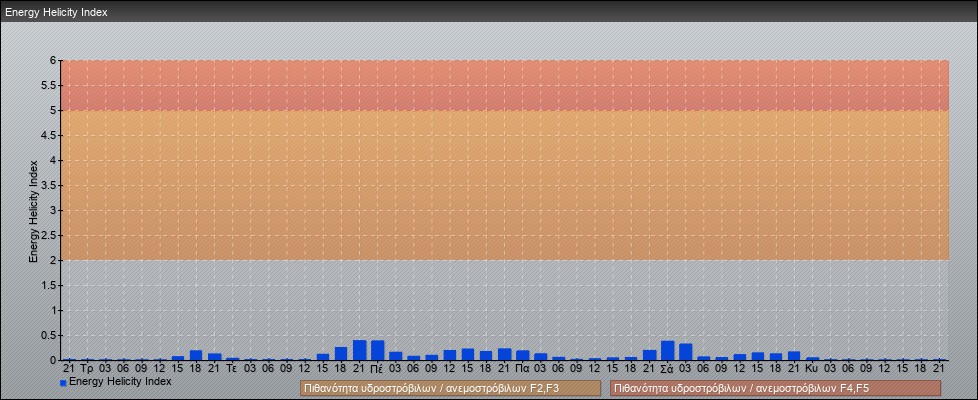The width and height of the screenshot is (978, 400).
Task: Click the y-axis value 6
Action: pyautogui.click(x=54, y=61)
